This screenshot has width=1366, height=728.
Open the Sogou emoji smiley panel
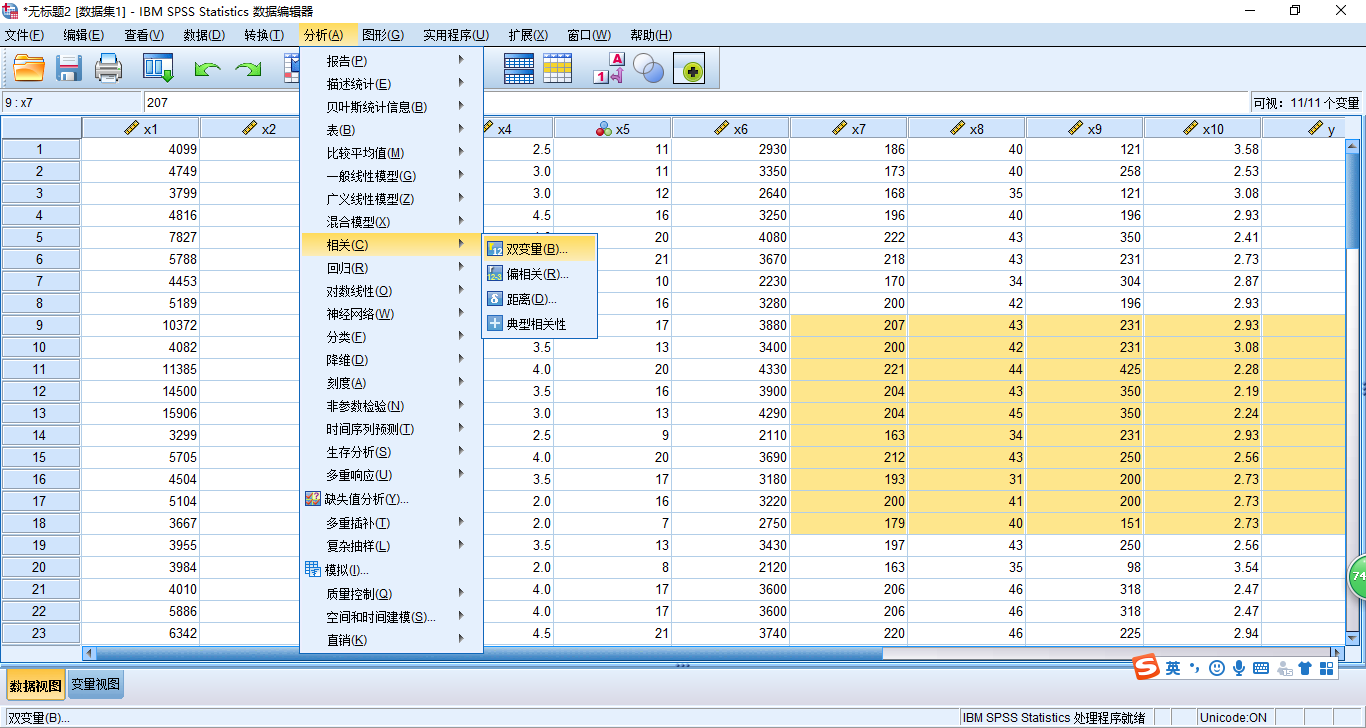[1217, 667]
